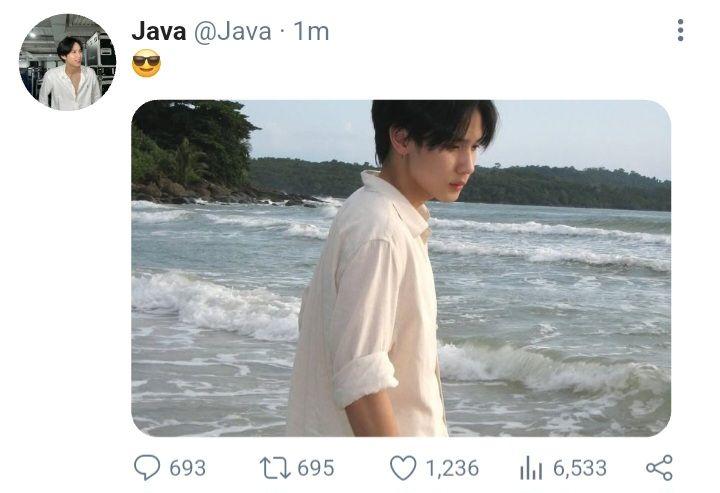
Task: Open the tweet via 1m timestamp
Action: click(311, 32)
